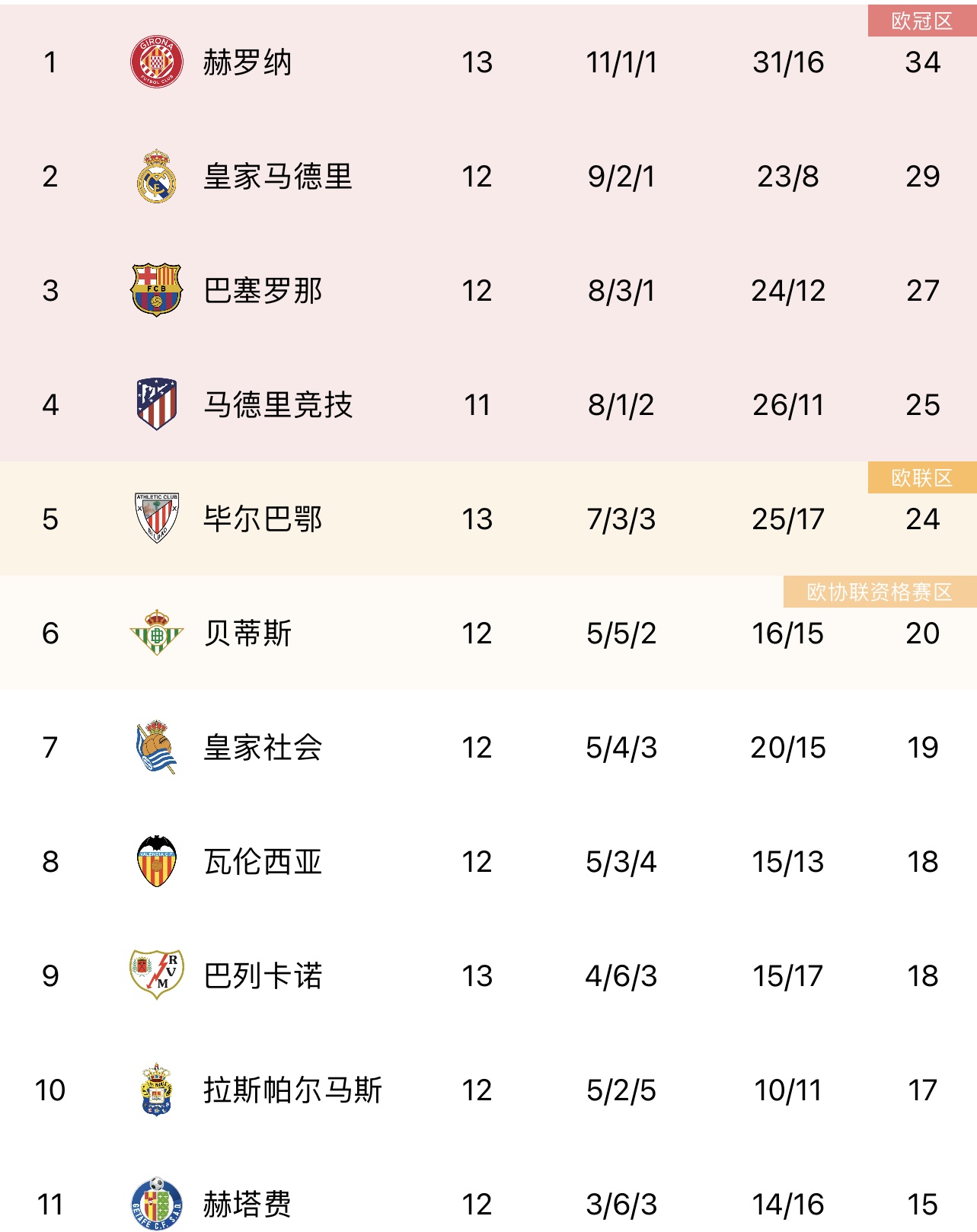The height and width of the screenshot is (1232, 977).
Task: Open team page for 赫罗纳
Action: click(x=247, y=62)
